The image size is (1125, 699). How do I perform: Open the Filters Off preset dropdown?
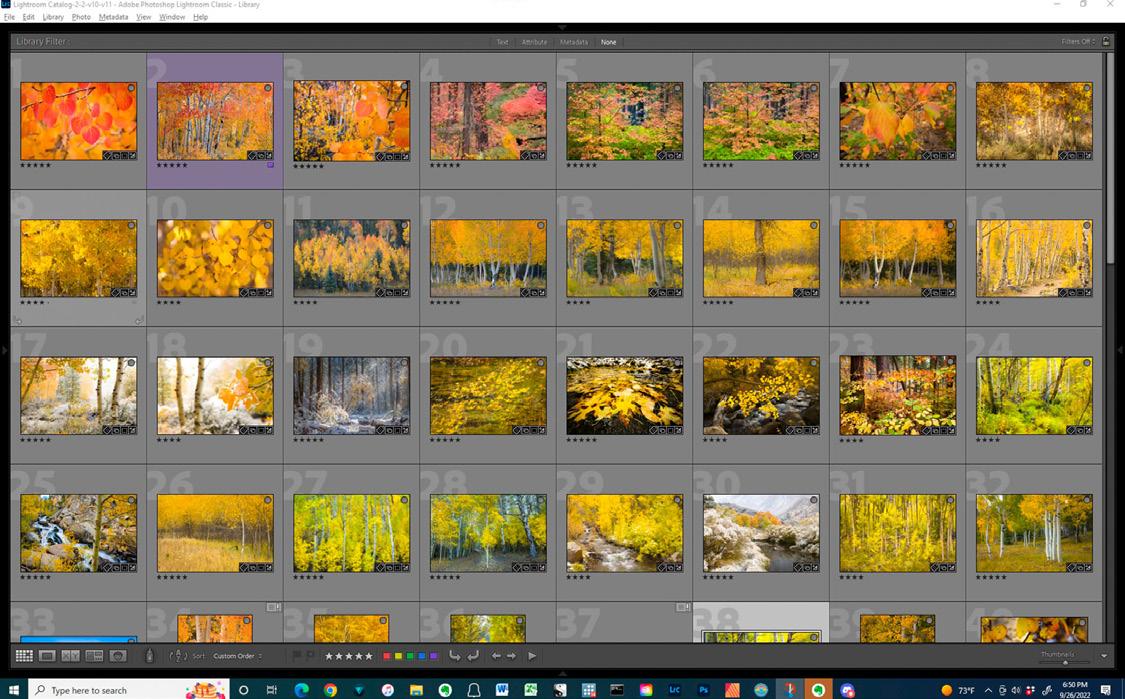click(1078, 42)
